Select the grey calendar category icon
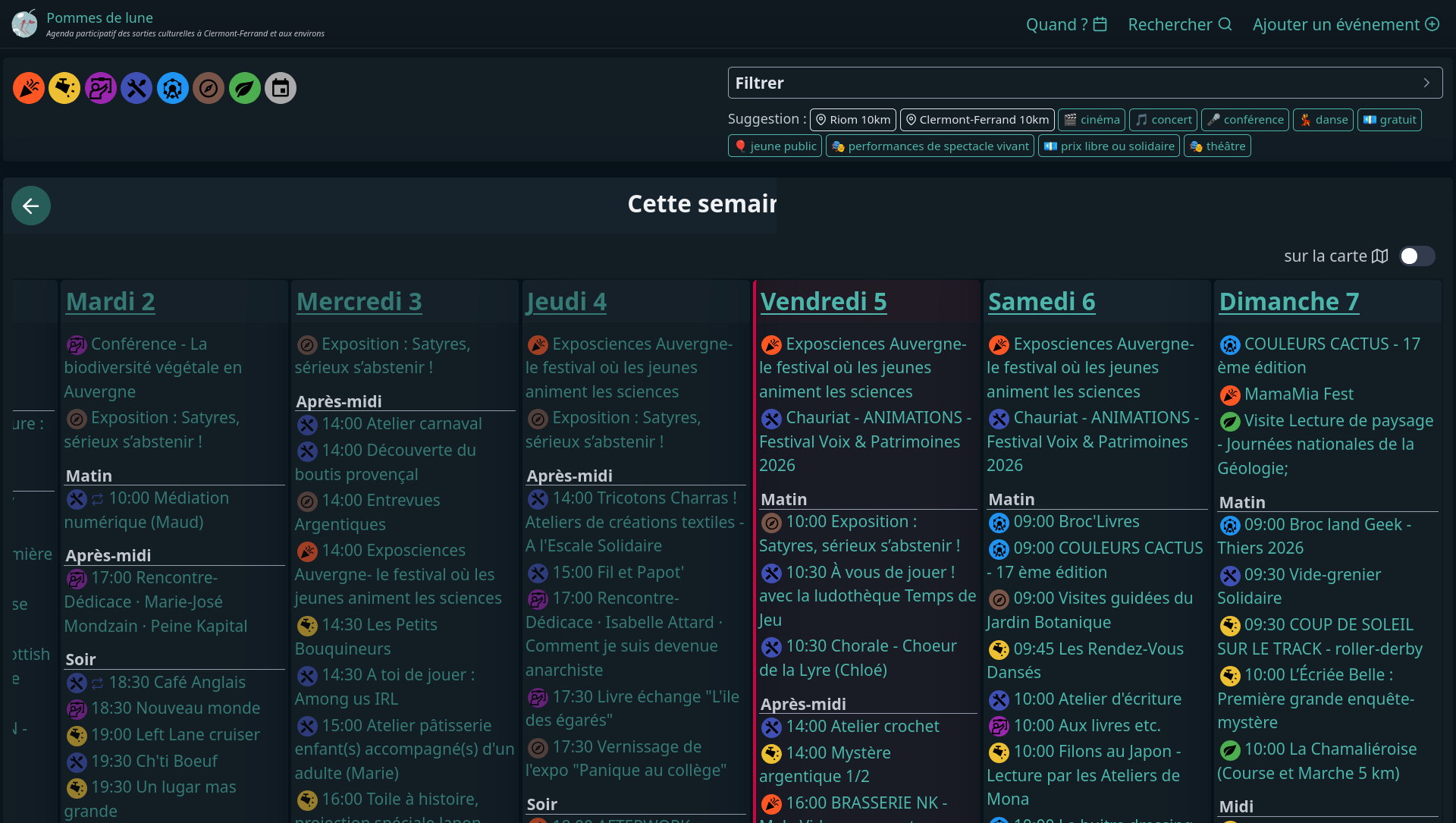1456x823 pixels. (281, 89)
